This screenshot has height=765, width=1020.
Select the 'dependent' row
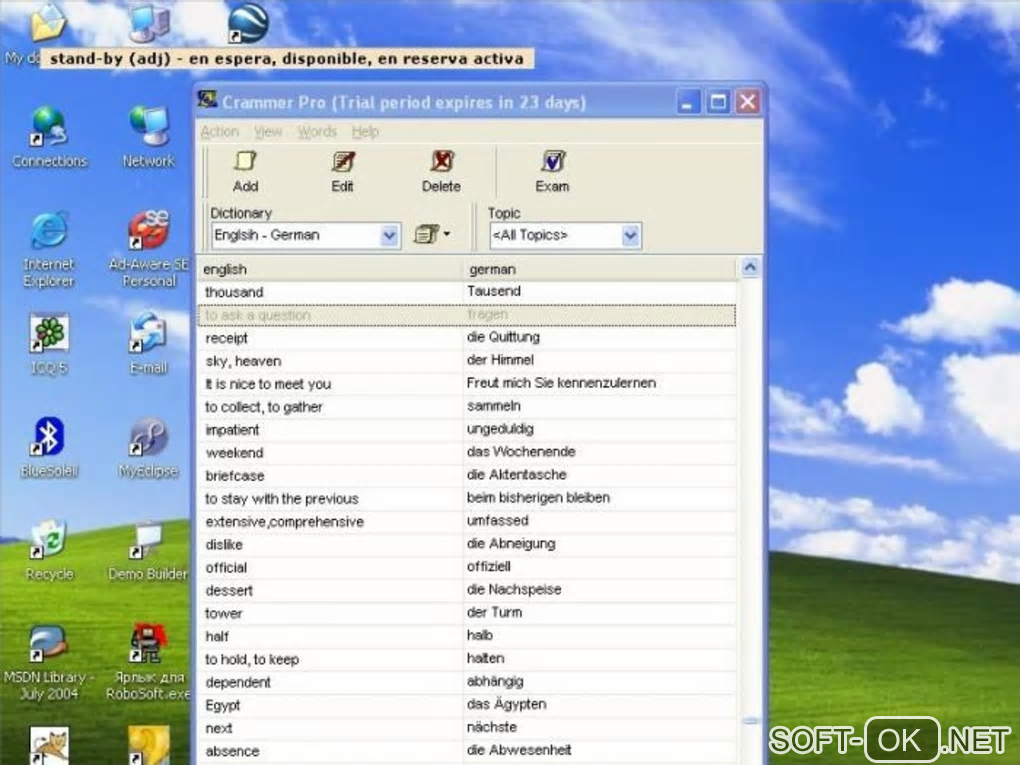(467, 682)
